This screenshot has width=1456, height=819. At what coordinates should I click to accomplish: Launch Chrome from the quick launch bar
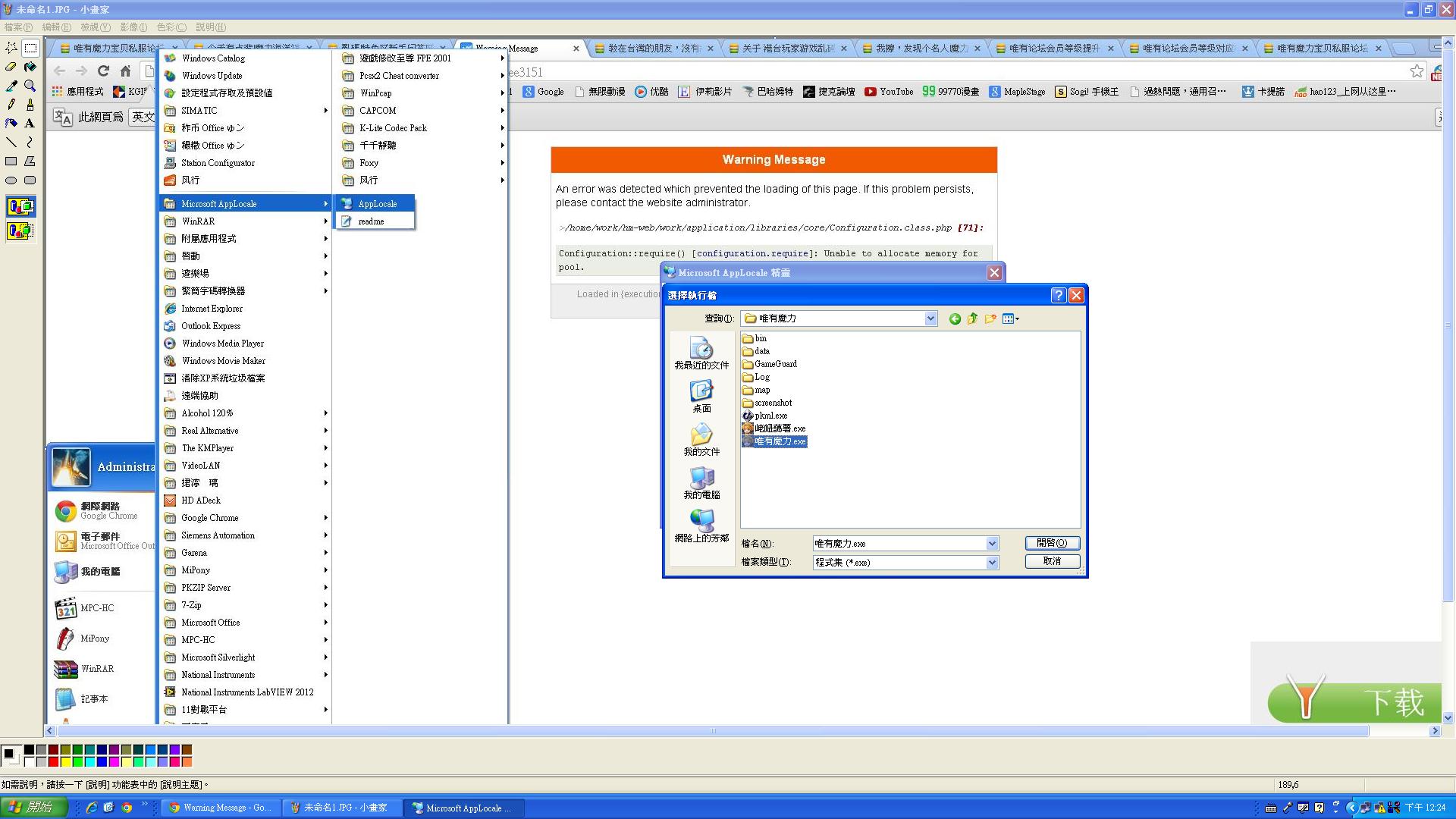click(x=127, y=808)
